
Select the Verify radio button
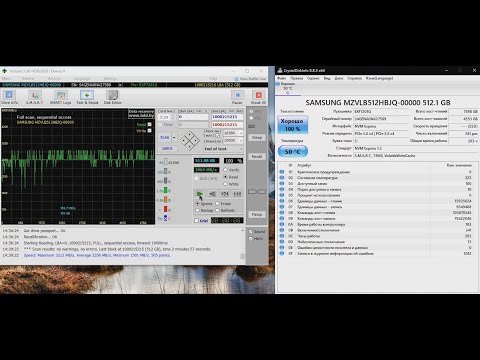[x=225, y=170]
